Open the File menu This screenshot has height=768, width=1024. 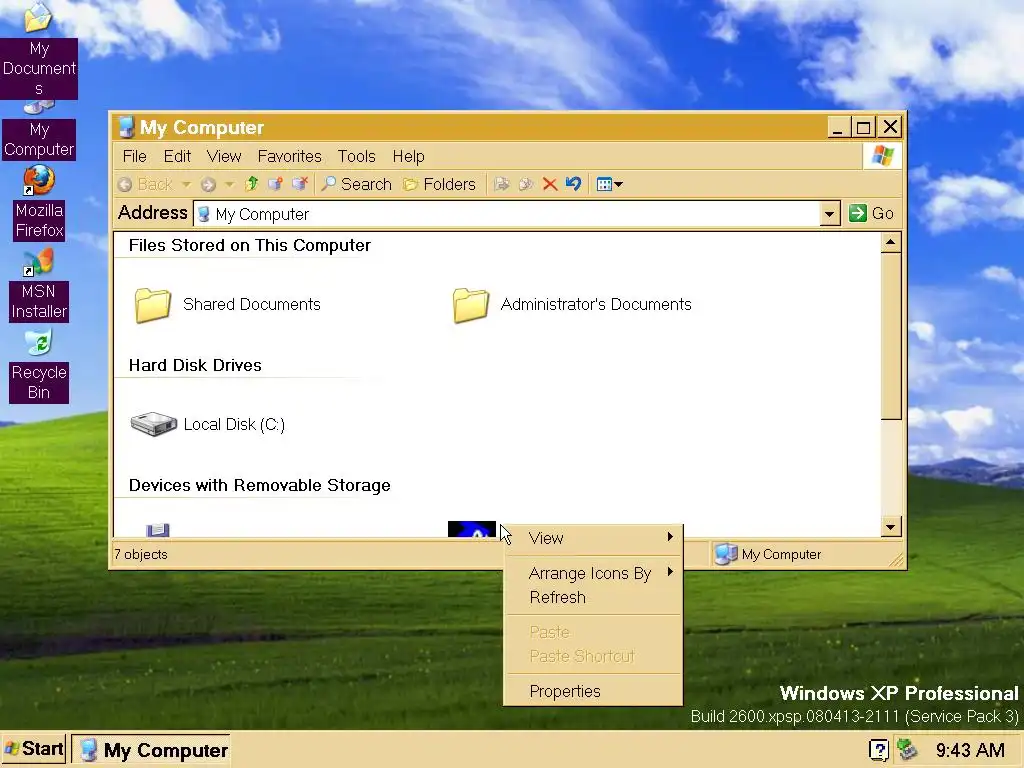coord(135,157)
